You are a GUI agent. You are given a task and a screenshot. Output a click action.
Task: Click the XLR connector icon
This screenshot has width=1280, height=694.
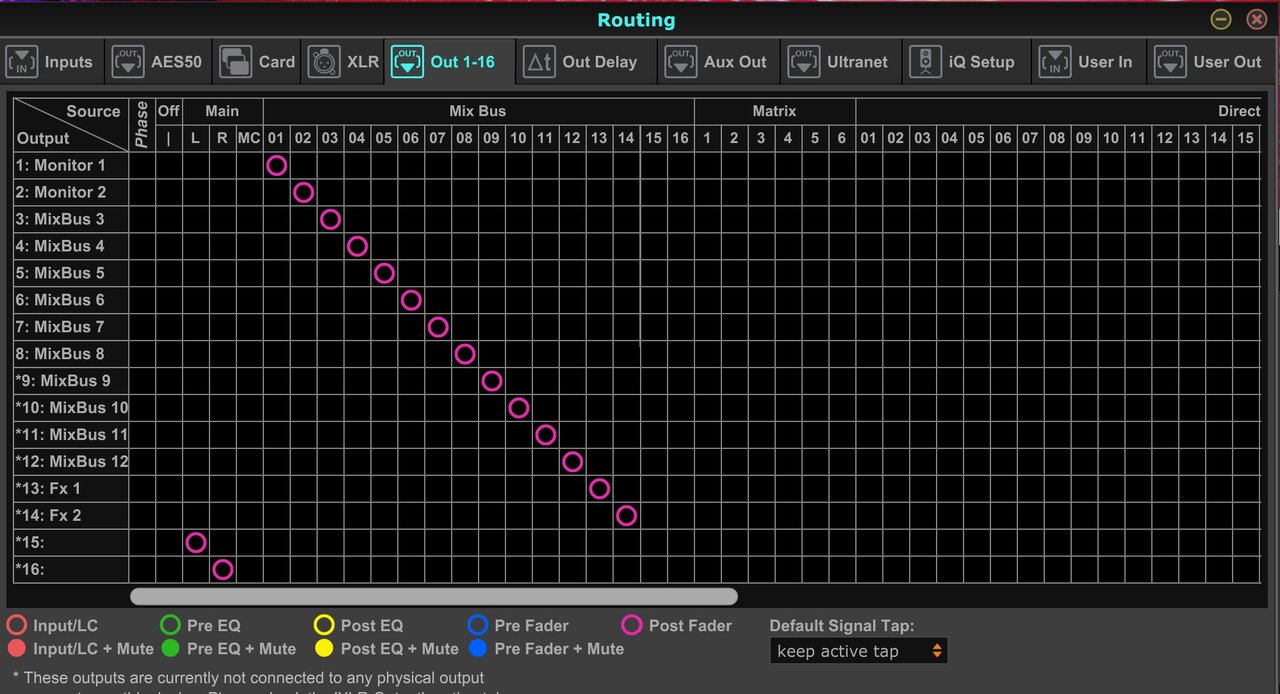pos(325,62)
